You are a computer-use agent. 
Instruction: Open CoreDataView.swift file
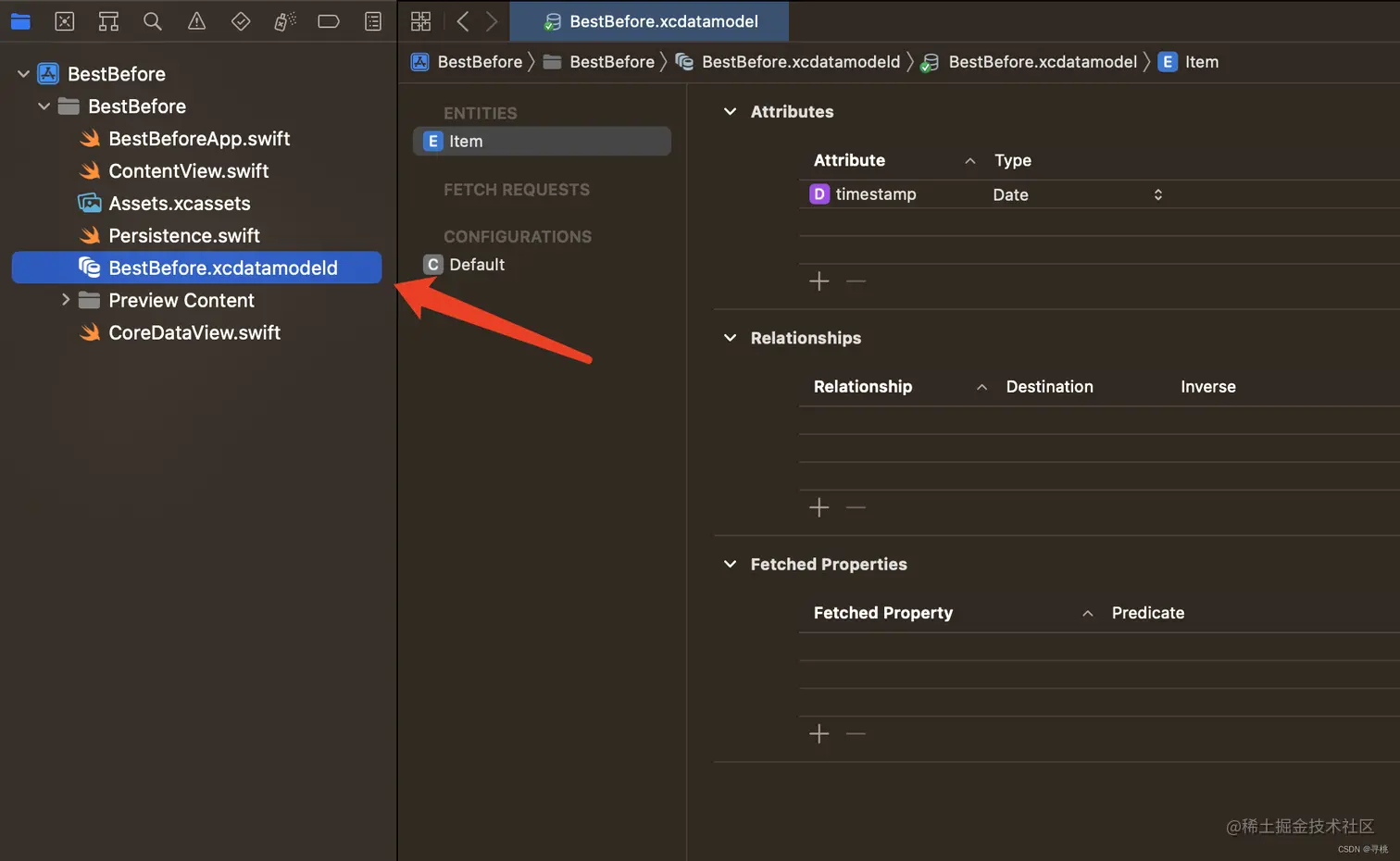[x=194, y=333]
